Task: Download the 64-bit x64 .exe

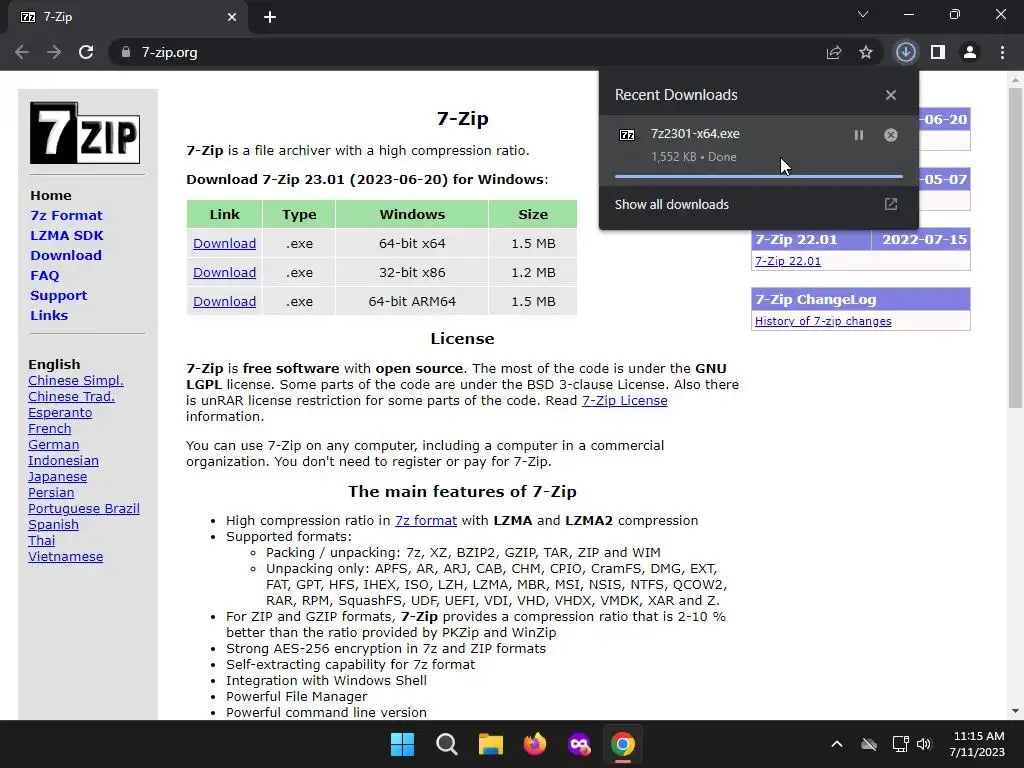Action: (x=225, y=244)
